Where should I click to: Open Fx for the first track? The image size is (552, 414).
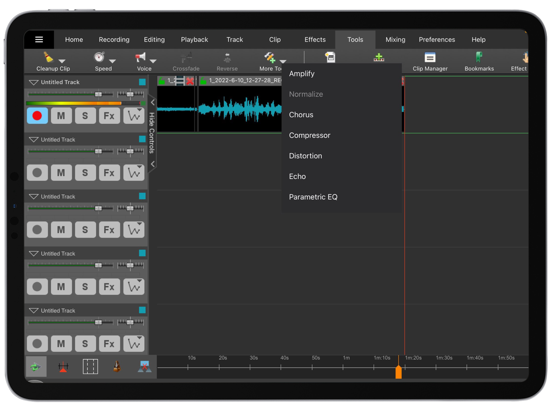click(x=109, y=116)
